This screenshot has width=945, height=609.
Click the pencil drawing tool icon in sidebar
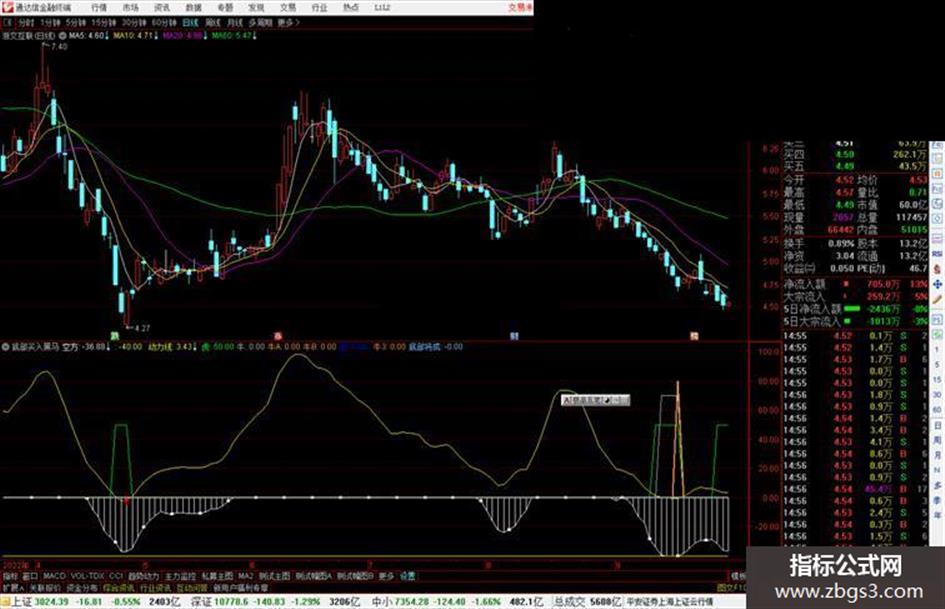coord(937,299)
